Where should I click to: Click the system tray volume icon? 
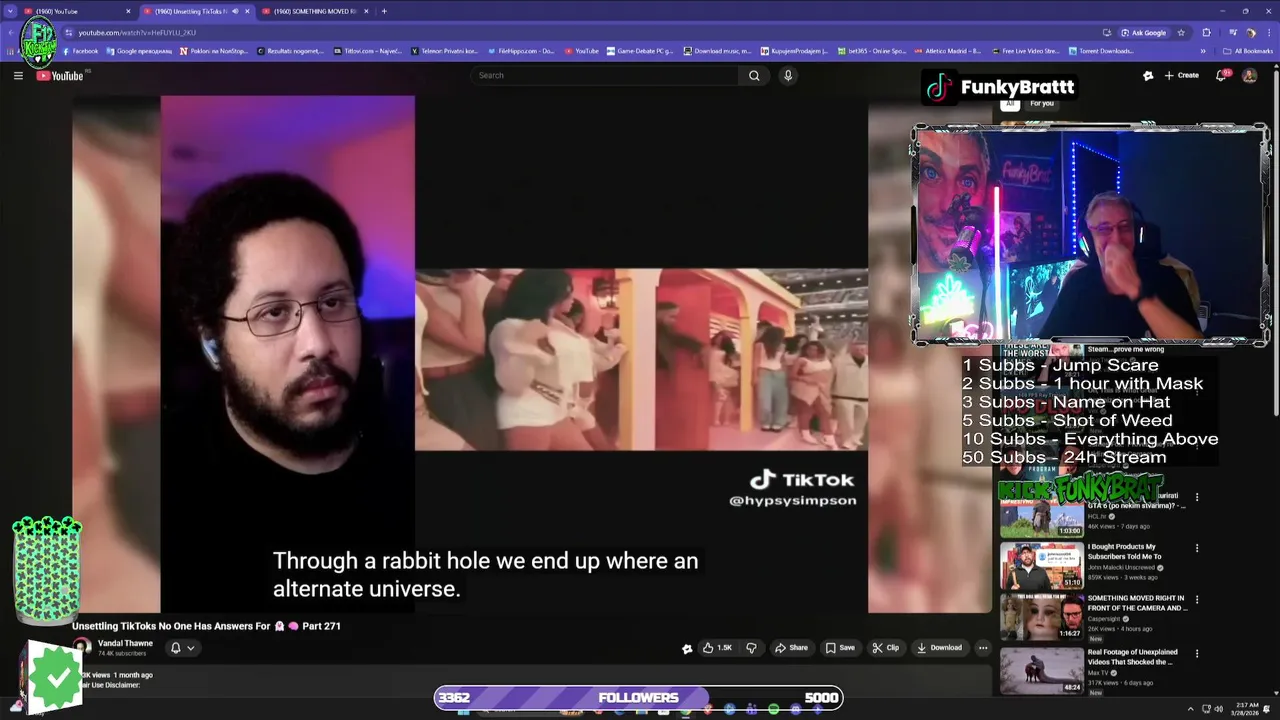tap(1219, 709)
